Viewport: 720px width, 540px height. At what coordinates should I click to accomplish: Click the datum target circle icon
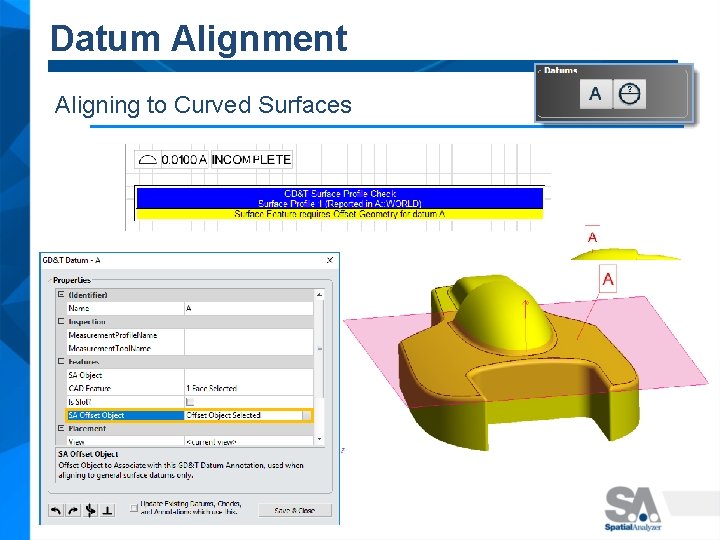coord(629,94)
